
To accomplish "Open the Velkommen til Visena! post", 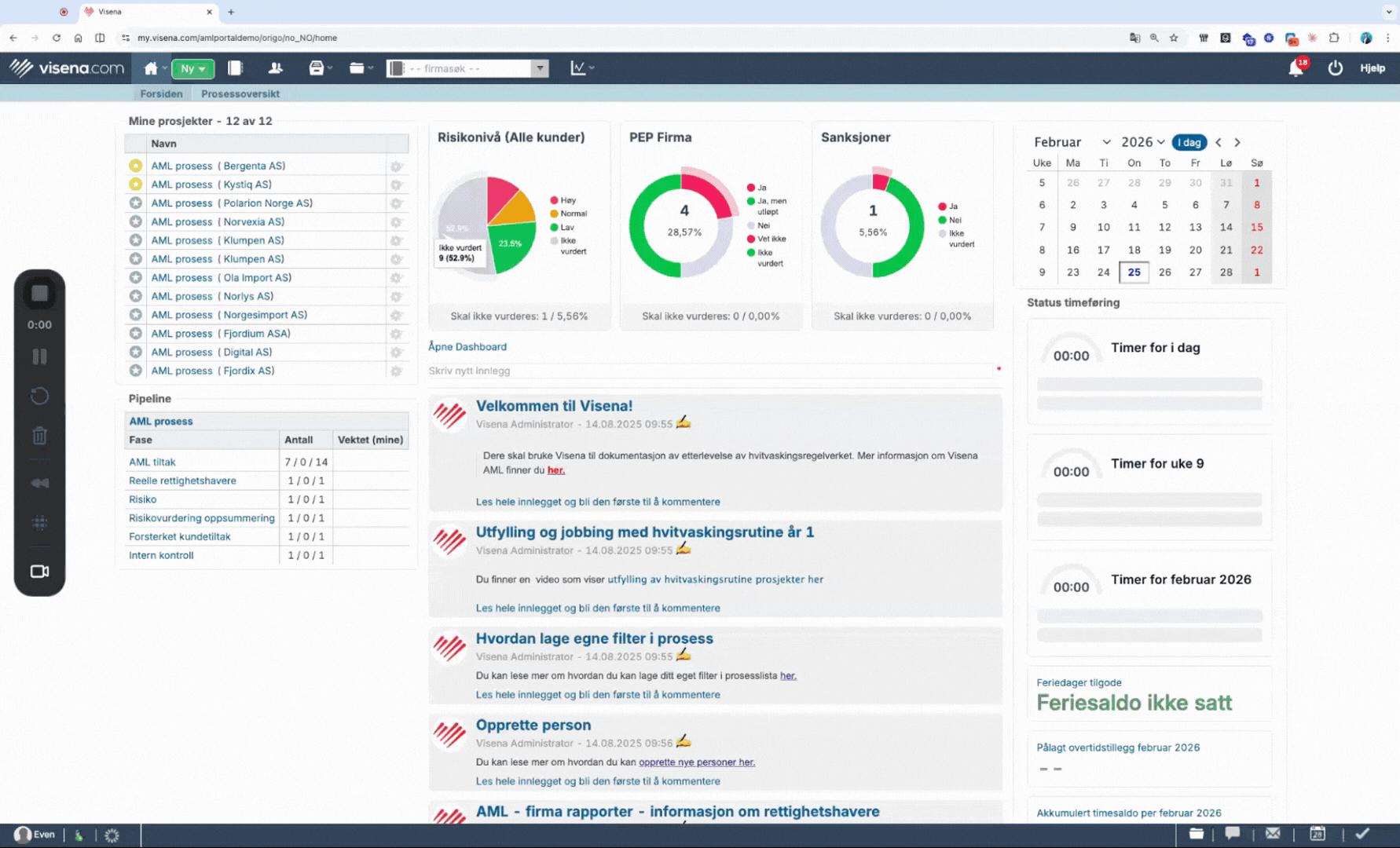I will tap(554, 406).
